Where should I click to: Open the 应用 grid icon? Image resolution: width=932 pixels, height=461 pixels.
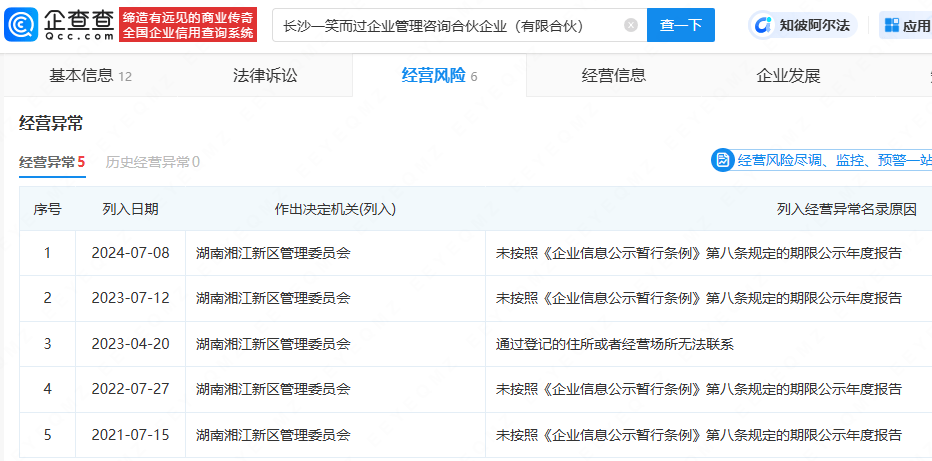click(892, 25)
